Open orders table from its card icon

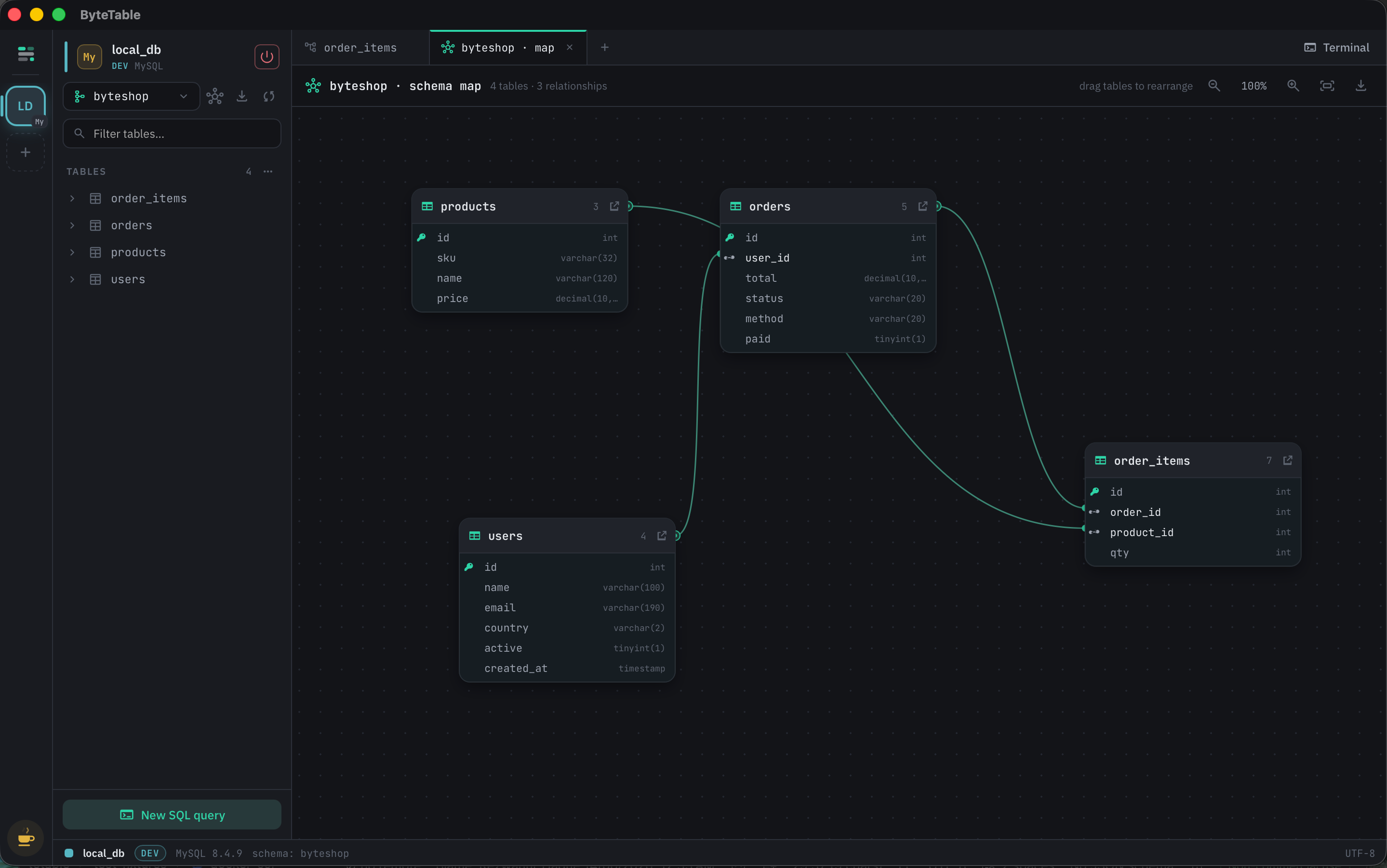point(922,206)
